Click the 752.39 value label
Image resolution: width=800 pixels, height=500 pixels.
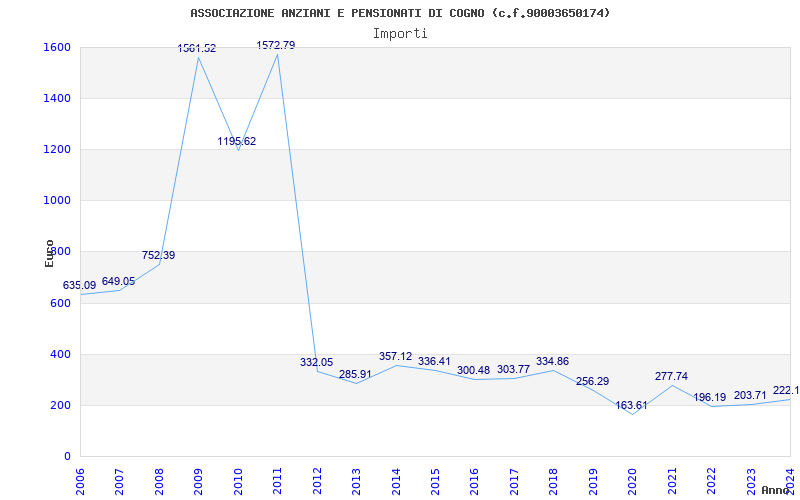[158, 255]
